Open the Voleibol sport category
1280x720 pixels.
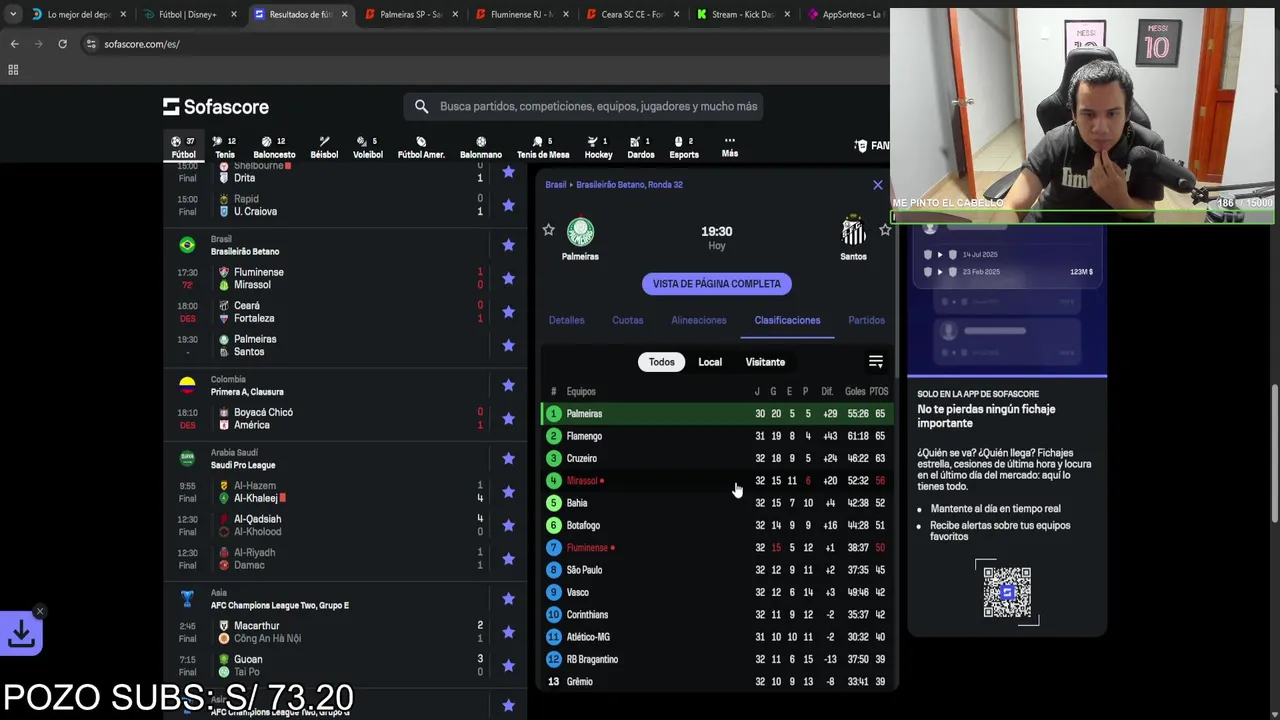pyautogui.click(x=368, y=147)
